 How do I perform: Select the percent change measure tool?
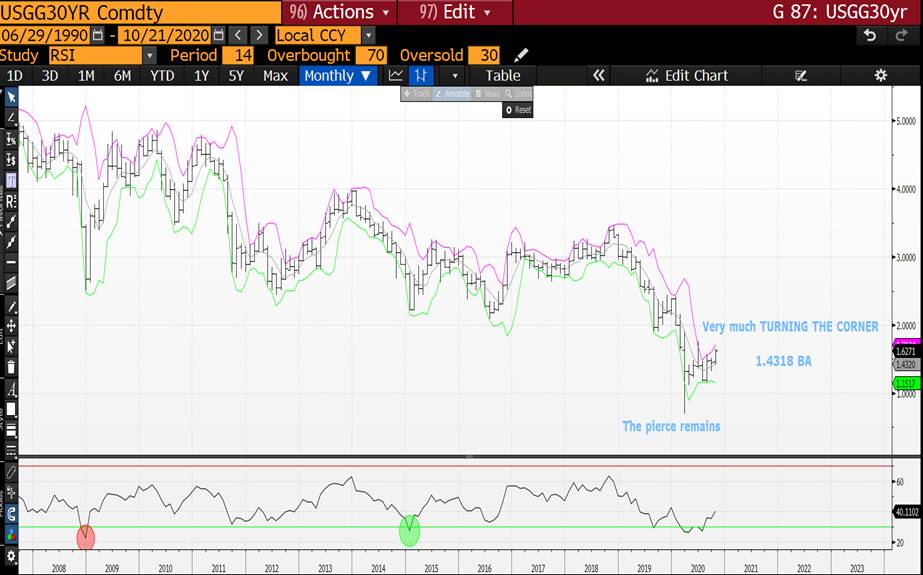[11, 139]
